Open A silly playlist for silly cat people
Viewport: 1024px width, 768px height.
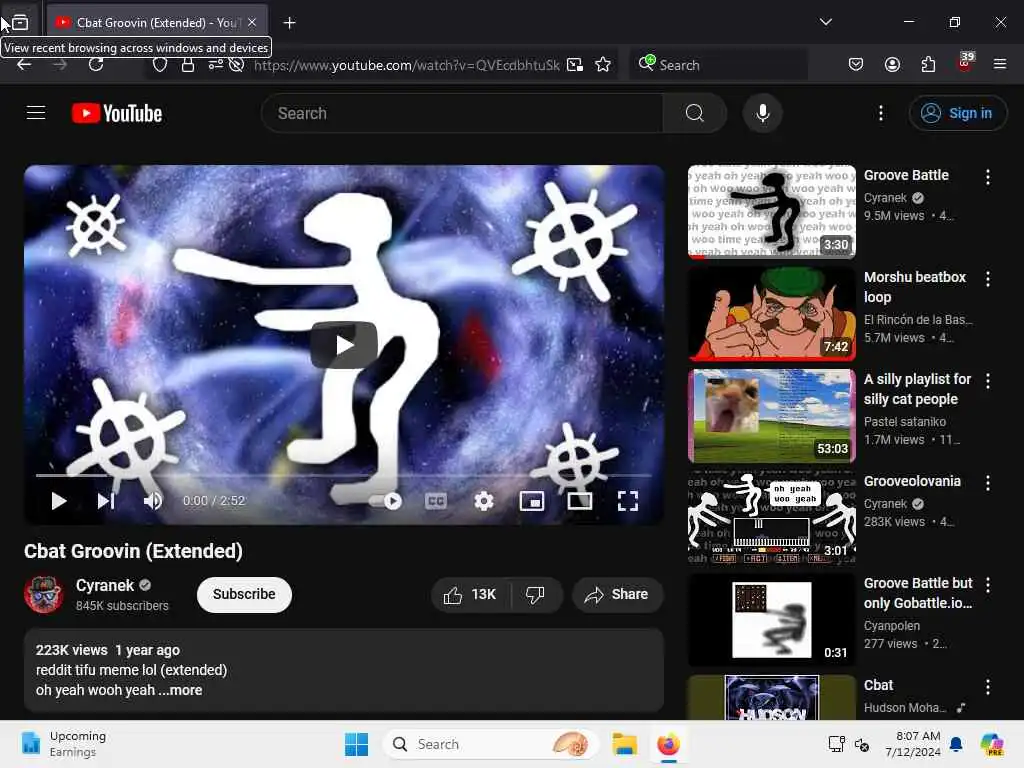pos(771,415)
